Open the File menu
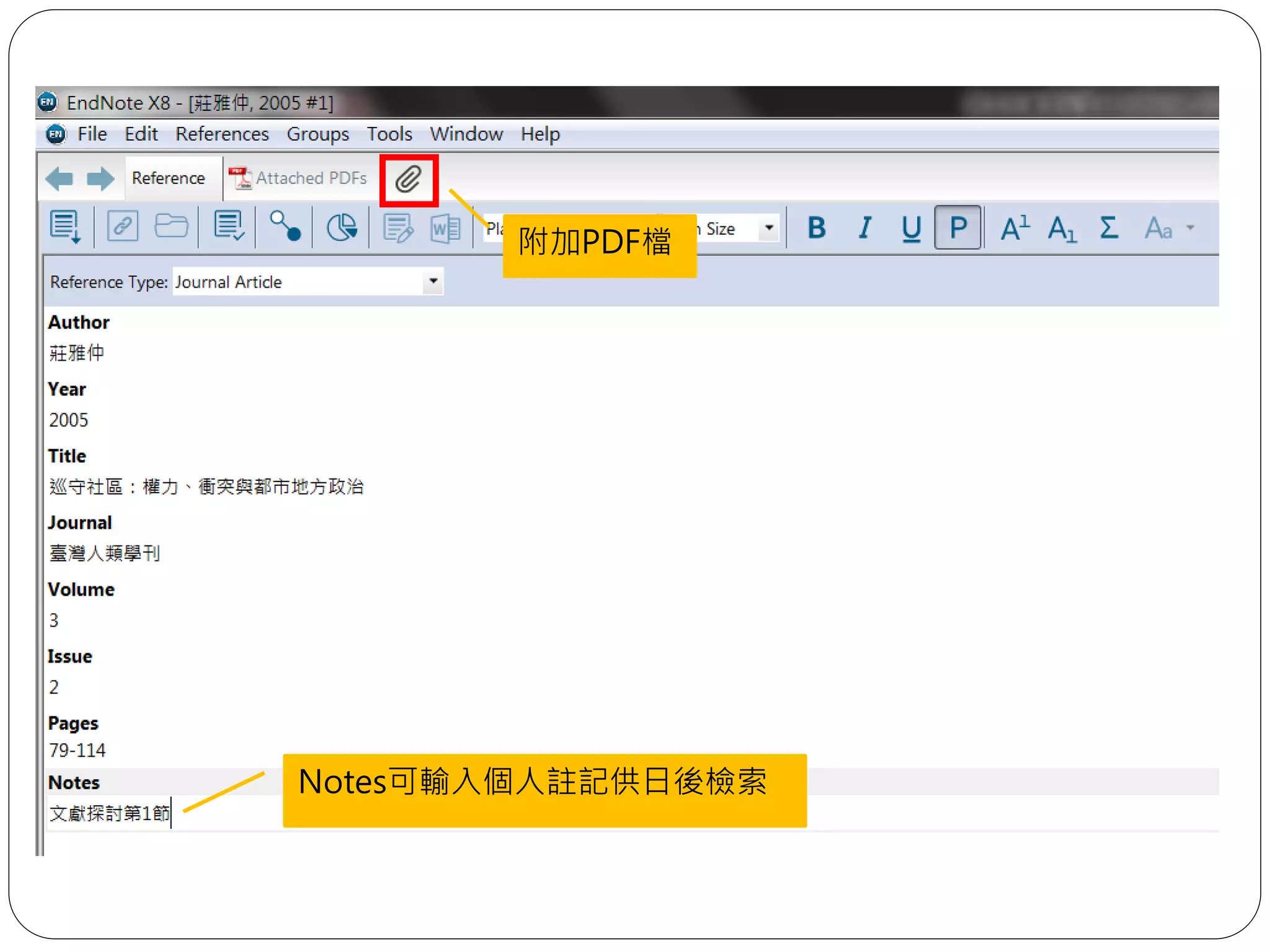The width and height of the screenshot is (1270, 952). pos(92,134)
